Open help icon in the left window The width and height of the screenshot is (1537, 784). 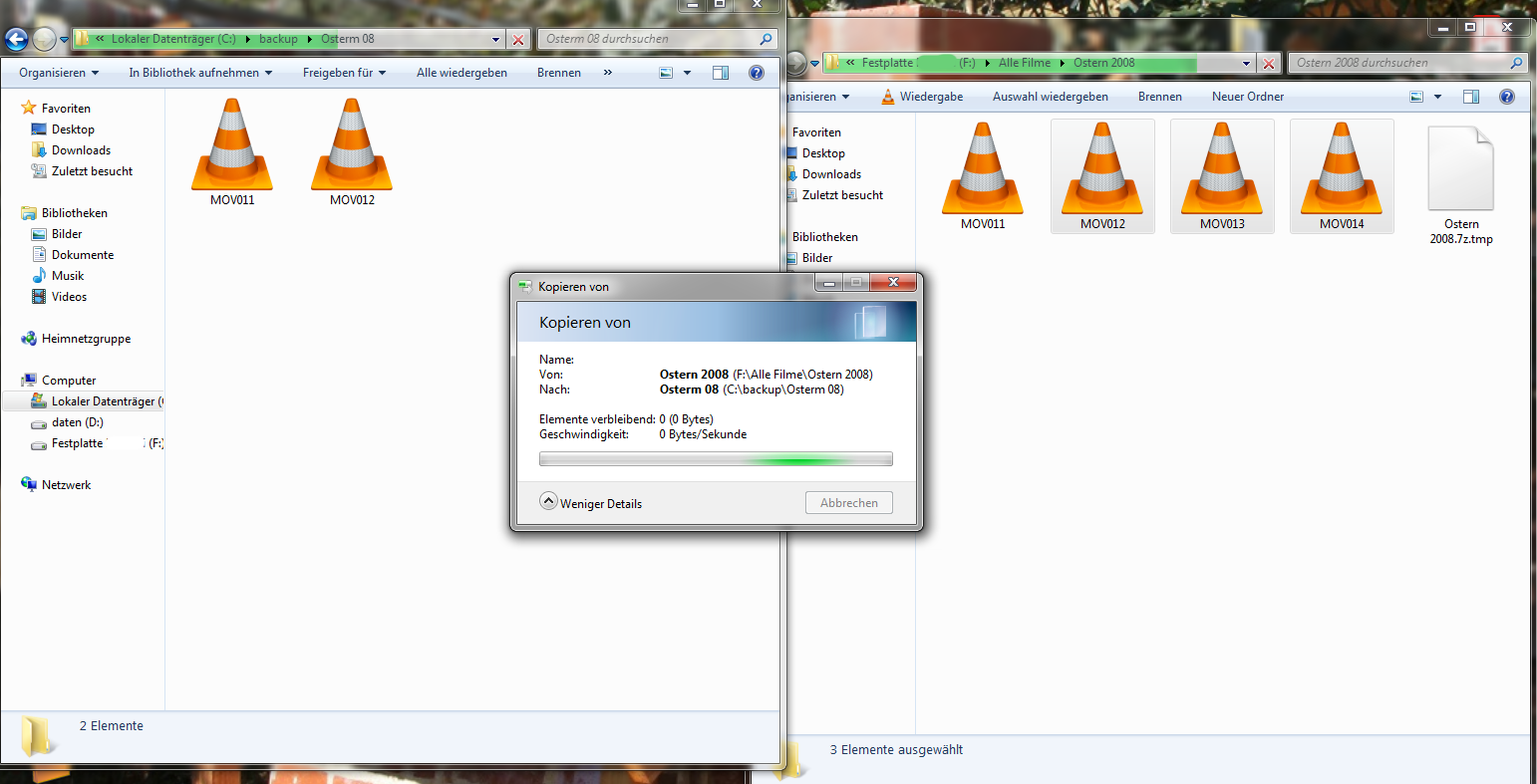(756, 73)
